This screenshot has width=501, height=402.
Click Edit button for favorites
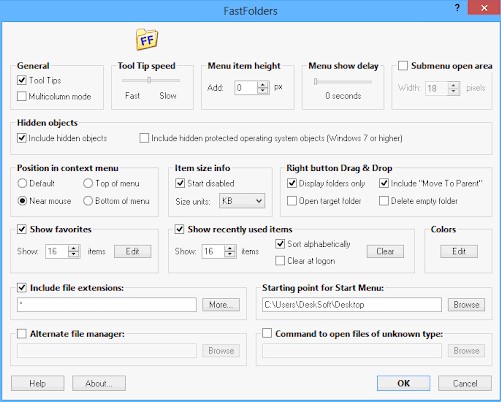point(133,251)
